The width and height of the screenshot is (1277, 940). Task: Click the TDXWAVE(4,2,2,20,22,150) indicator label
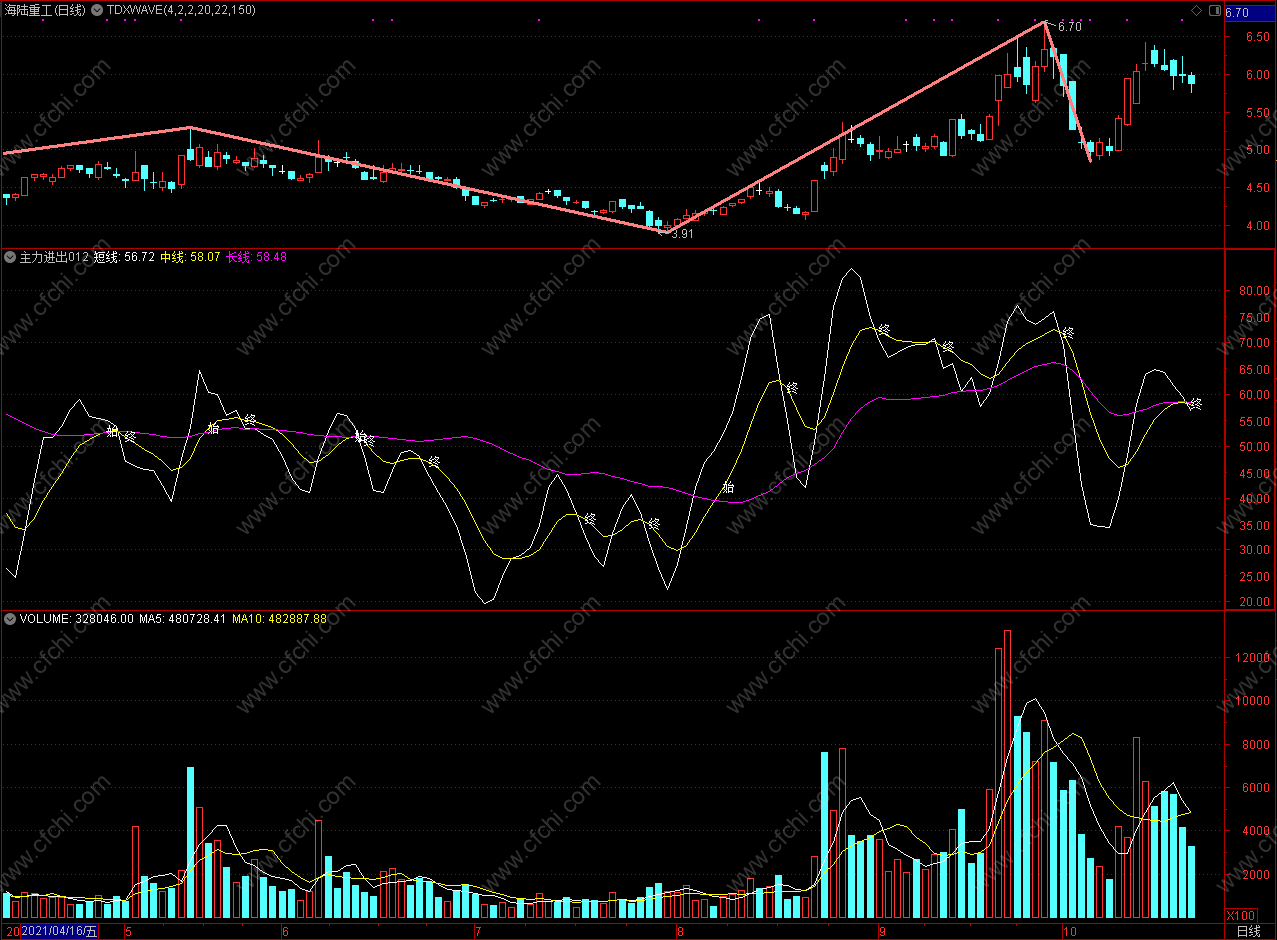pos(181,10)
